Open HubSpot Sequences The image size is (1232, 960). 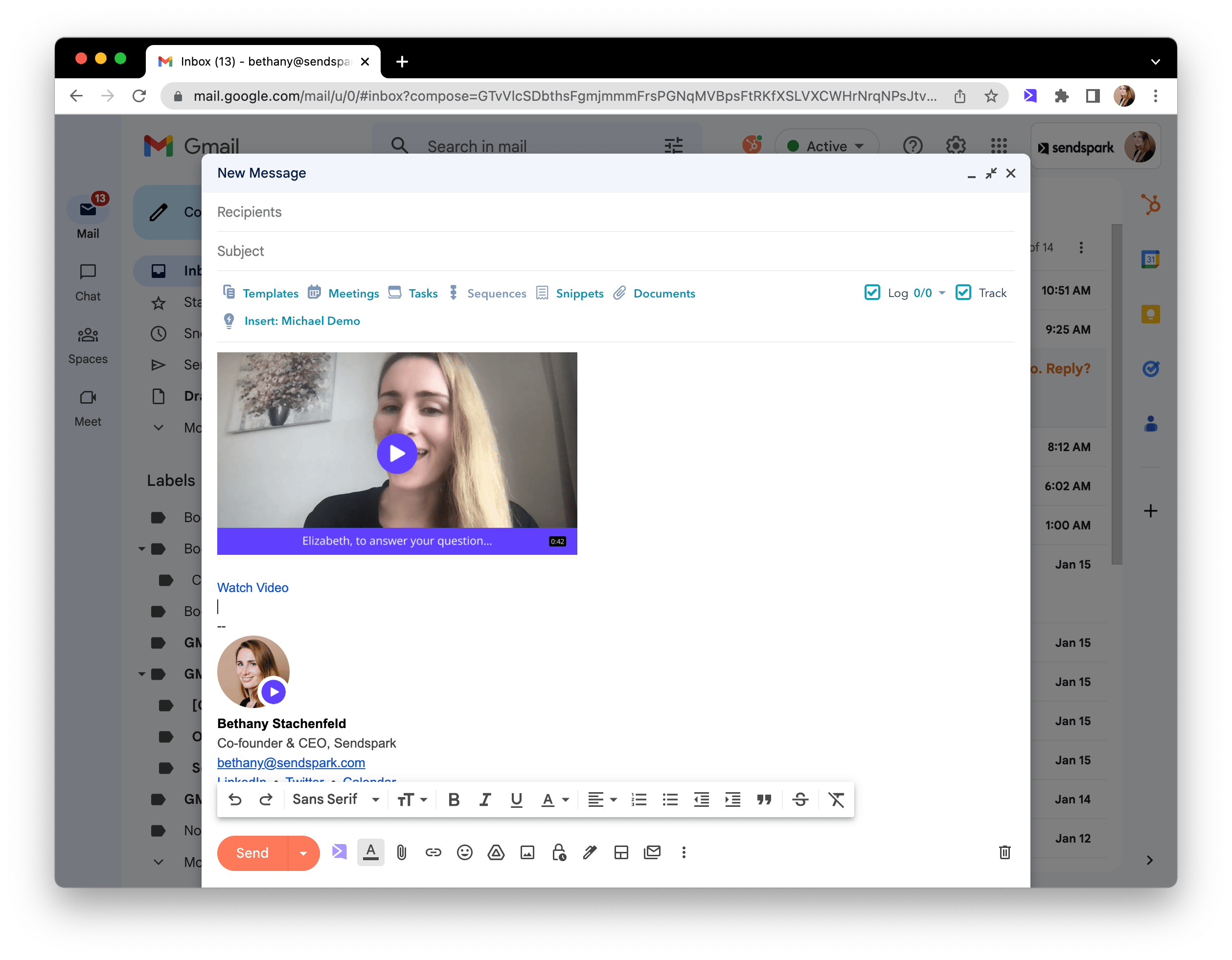pyautogui.click(x=487, y=293)
